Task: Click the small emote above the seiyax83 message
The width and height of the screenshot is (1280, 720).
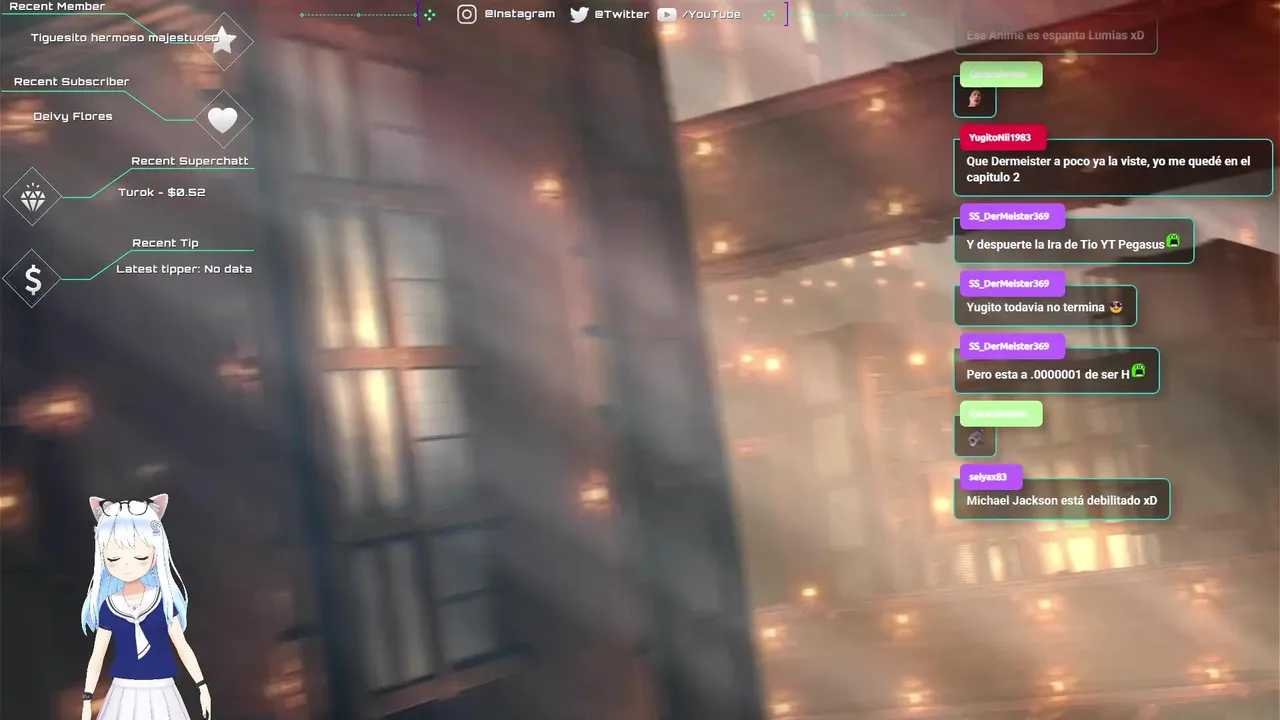Action: (x=975, y=438)
